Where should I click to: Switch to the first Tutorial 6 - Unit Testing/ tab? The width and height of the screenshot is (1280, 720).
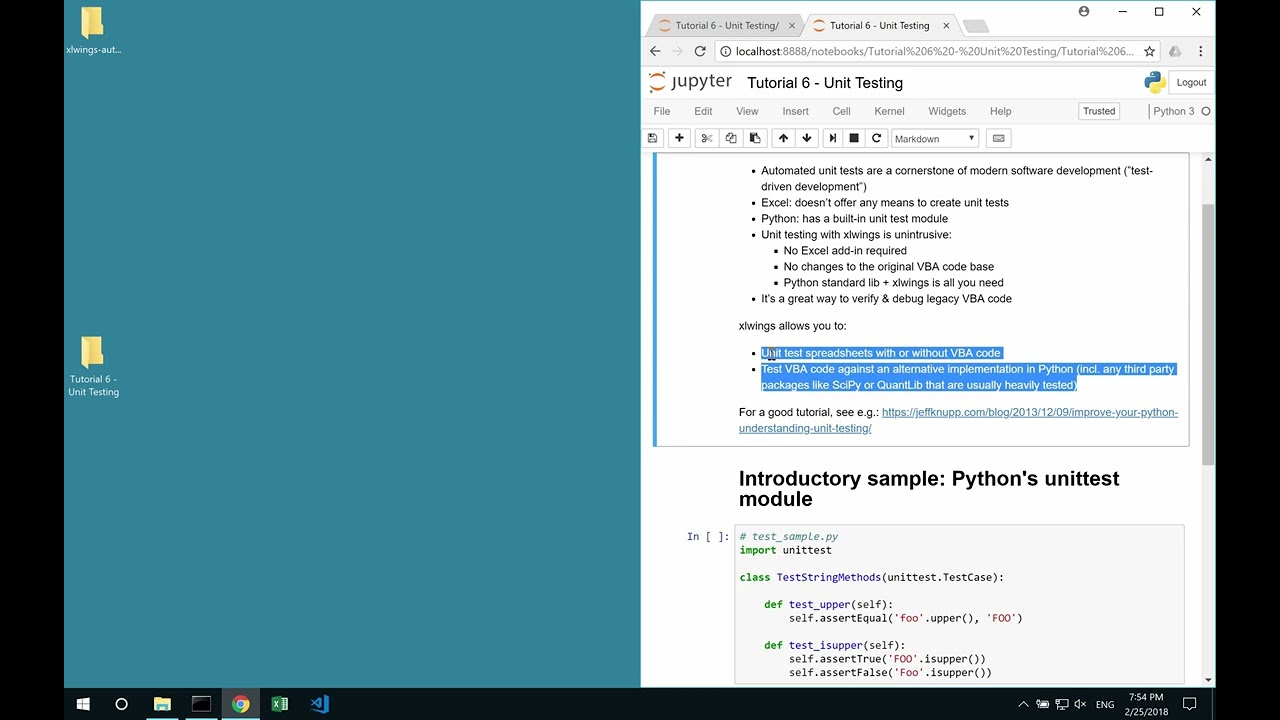tap(726, 25)
